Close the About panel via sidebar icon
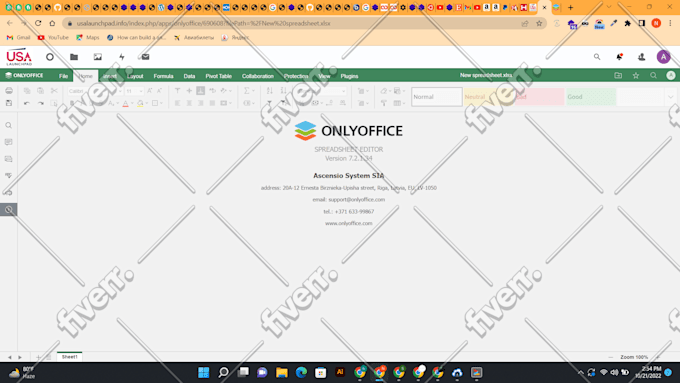680x383 pixels. (x=9, y=210)
